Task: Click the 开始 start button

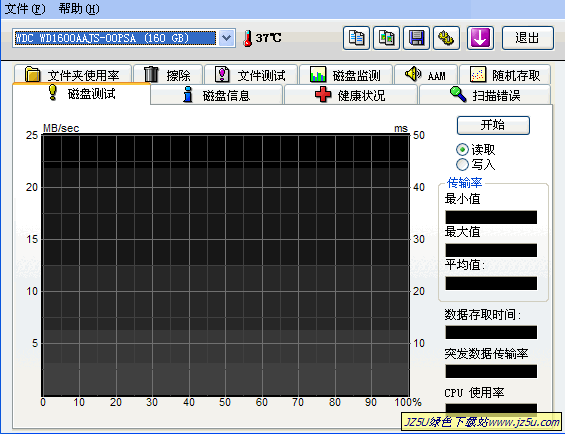Action: (493, 125)
